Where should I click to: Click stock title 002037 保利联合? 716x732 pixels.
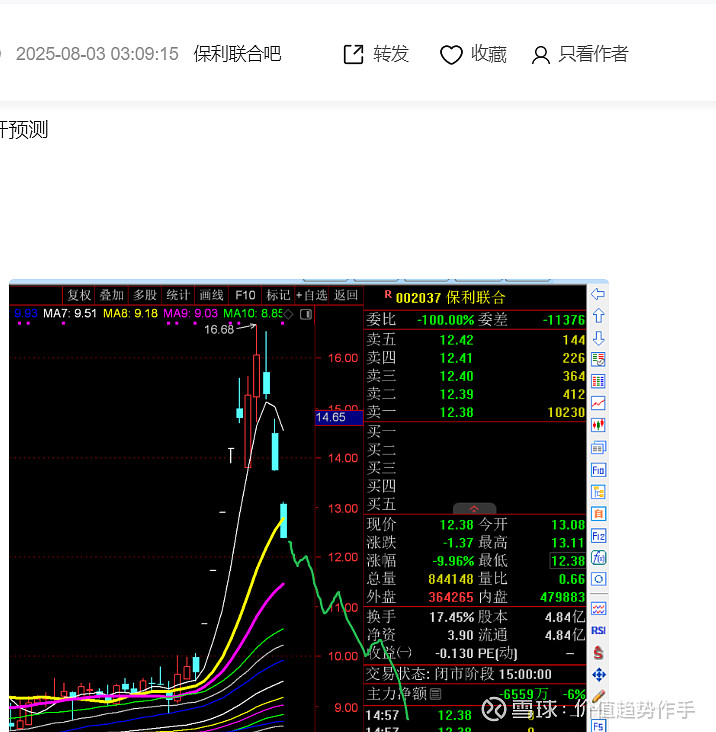pyautogui.click(x=450, y=298)
